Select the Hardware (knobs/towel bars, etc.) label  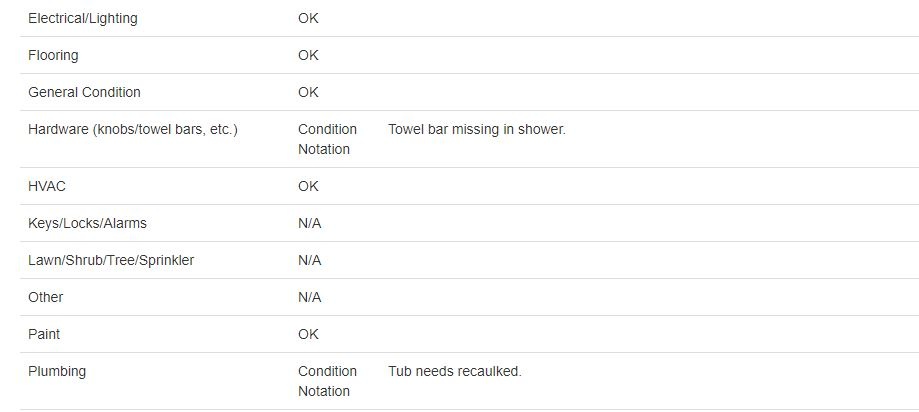(x=133, y=129)
